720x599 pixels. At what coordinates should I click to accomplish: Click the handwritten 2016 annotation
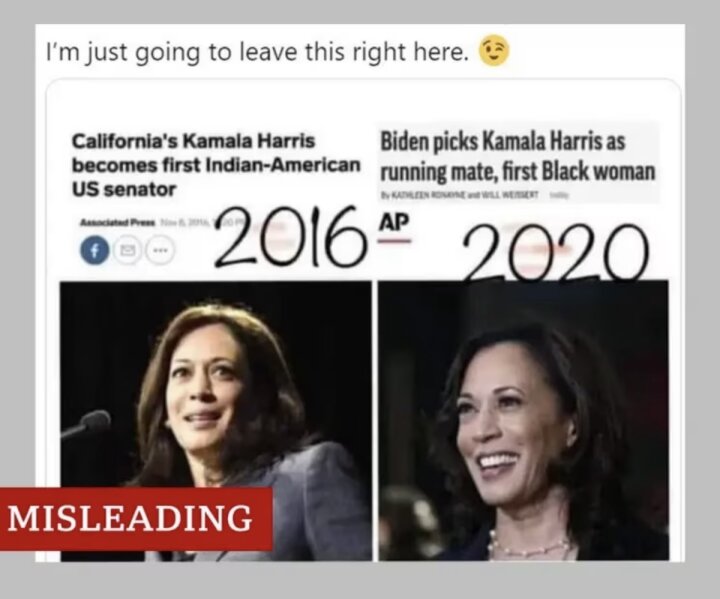point(292,237)
